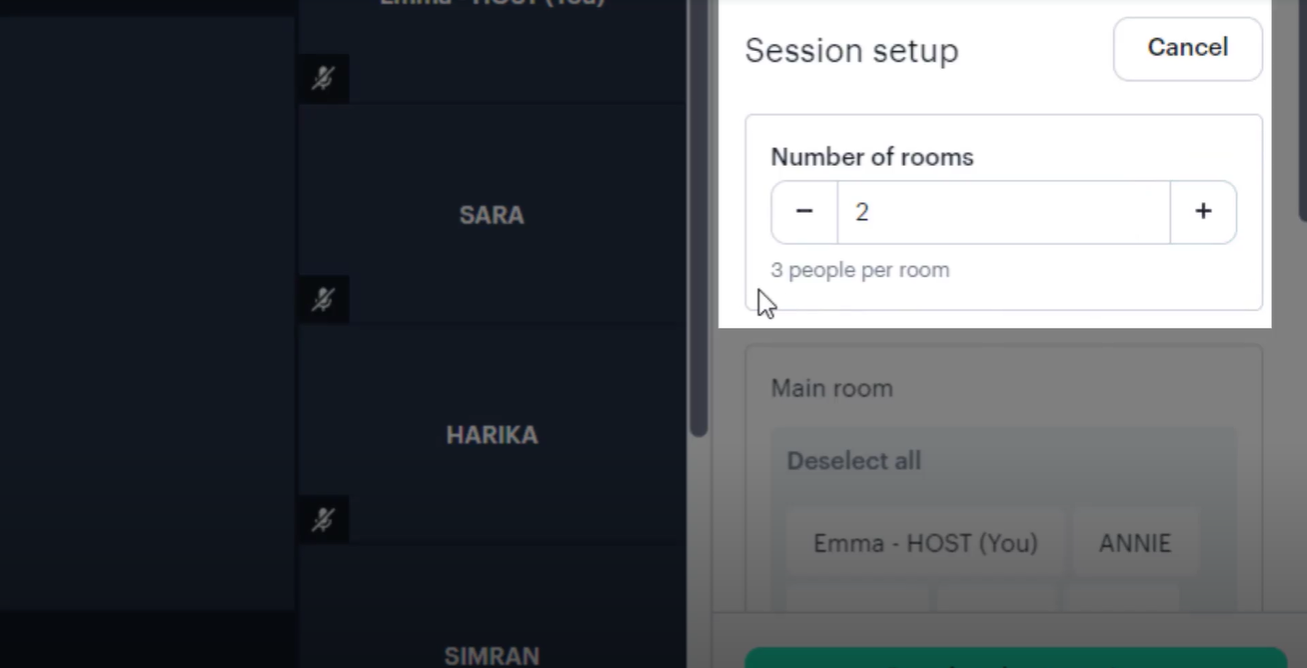Viewport: 1307px width, 668px height.
Task: Select SARA's video tile
Action: tap(491, 215)
